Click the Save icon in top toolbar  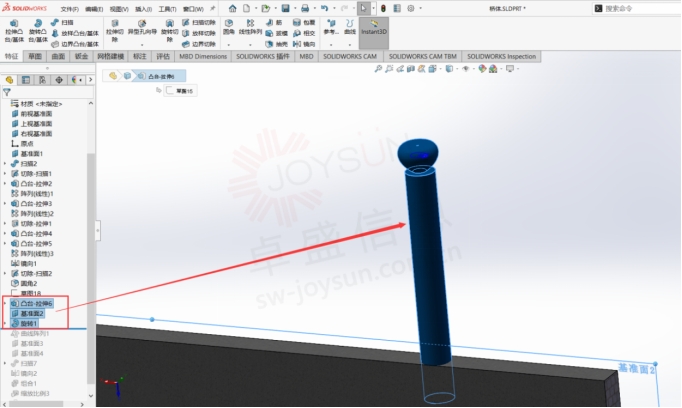285,8
